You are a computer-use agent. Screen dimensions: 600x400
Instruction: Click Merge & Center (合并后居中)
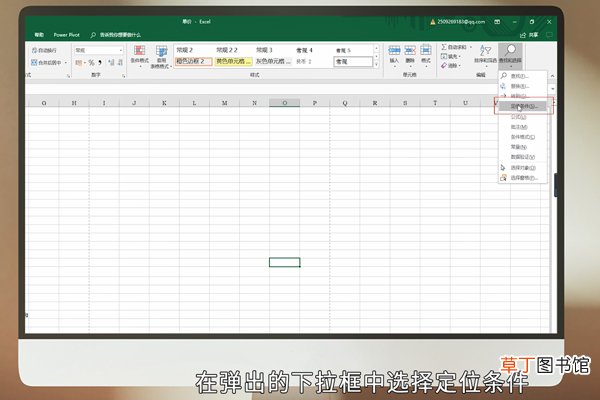click(x=46, y=62)
